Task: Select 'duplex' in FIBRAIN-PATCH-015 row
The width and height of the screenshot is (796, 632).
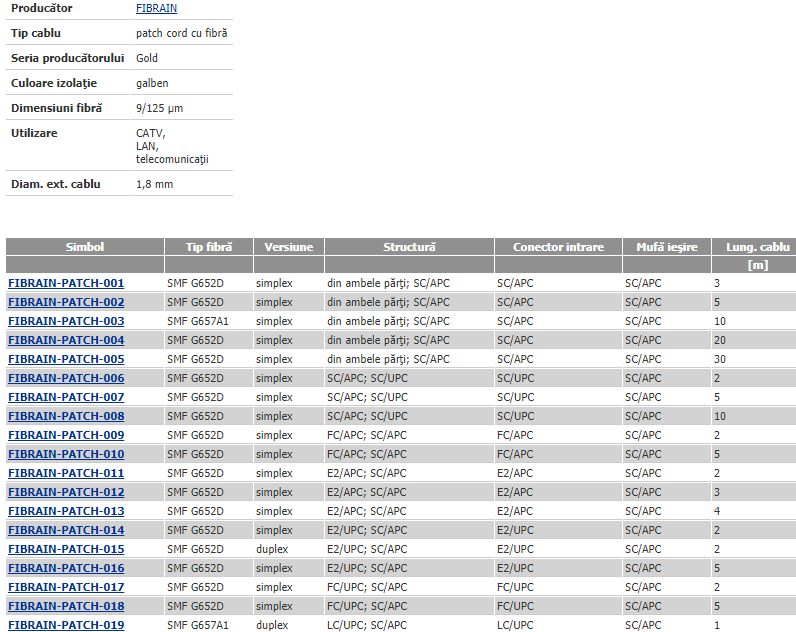Action: pos(272,549)
